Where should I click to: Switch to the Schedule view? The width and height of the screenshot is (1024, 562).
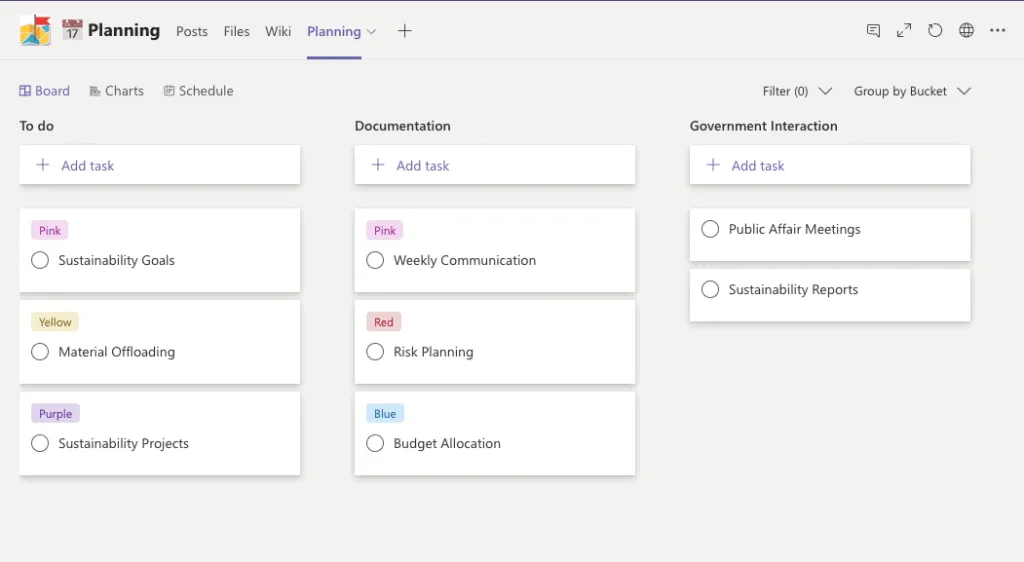point(198,91)
